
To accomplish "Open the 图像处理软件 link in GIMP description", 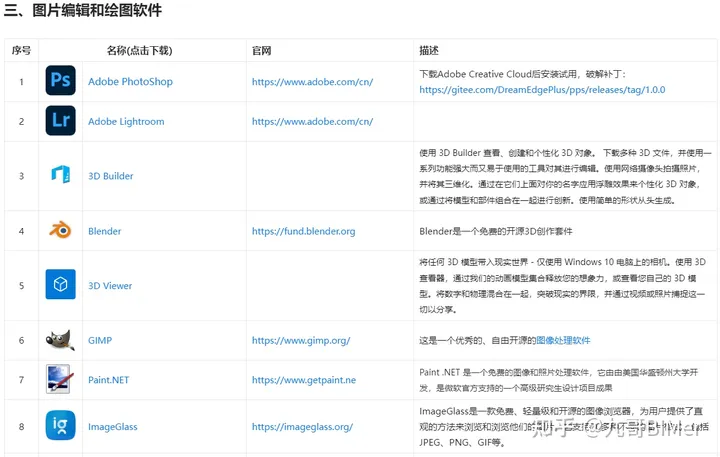I will pos(563,340).
